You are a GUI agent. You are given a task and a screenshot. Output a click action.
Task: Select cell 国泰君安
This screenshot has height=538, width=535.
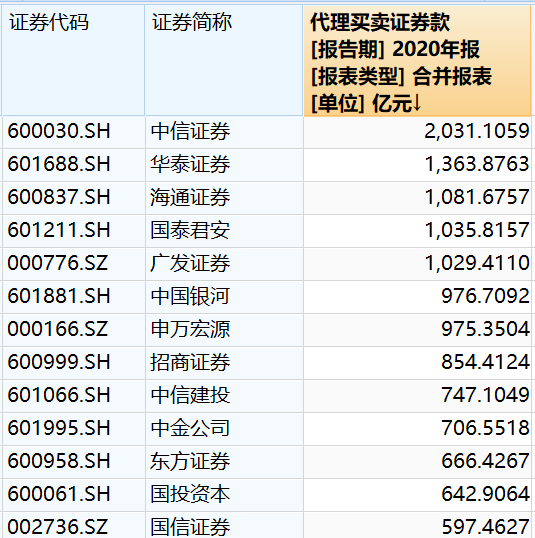point(224,231)
